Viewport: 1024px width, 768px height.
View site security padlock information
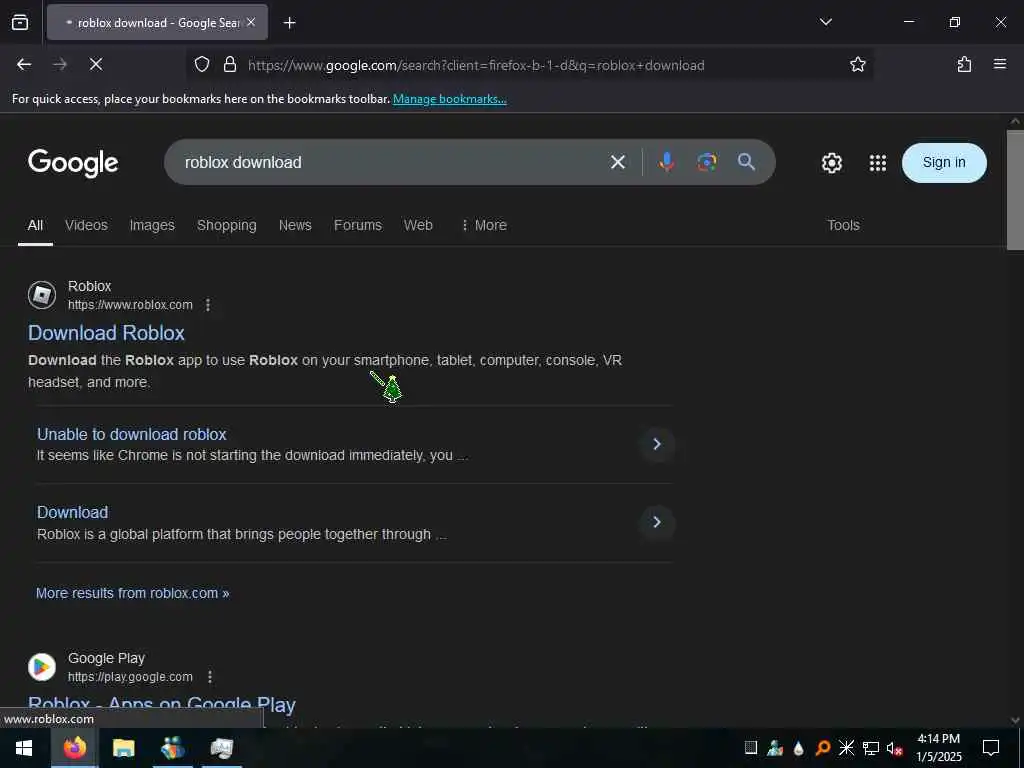click(x=230, y=64)
